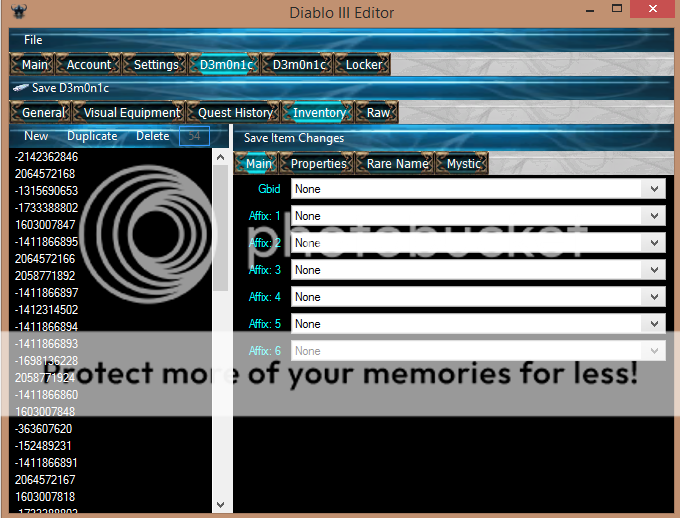Click the save icon beside Save D3m0n1c

coord(20,88)
